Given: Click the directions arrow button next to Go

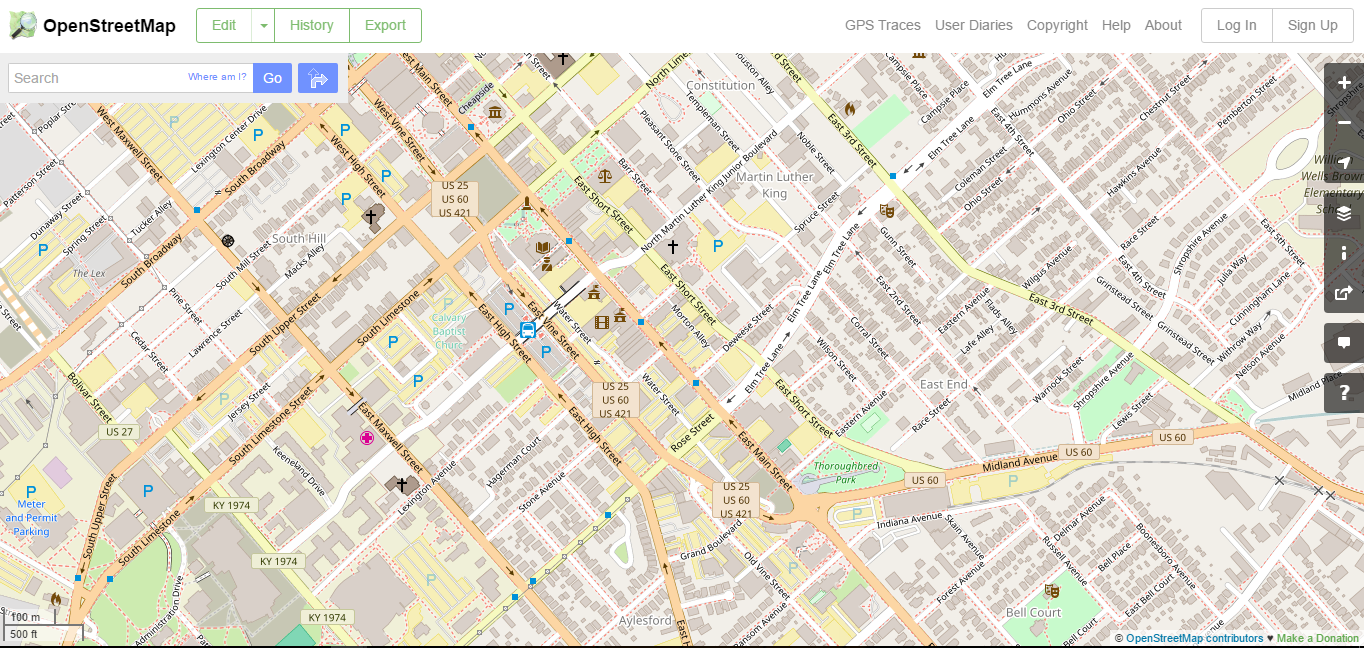Looking at the screenshot, I should click(x=318, y=78).
